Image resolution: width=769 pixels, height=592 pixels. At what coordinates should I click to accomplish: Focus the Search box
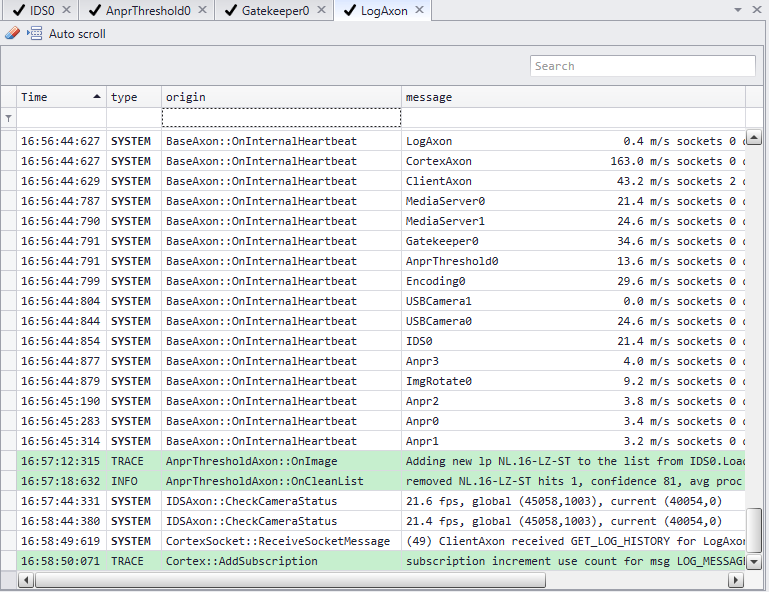(x=642, y=66)
